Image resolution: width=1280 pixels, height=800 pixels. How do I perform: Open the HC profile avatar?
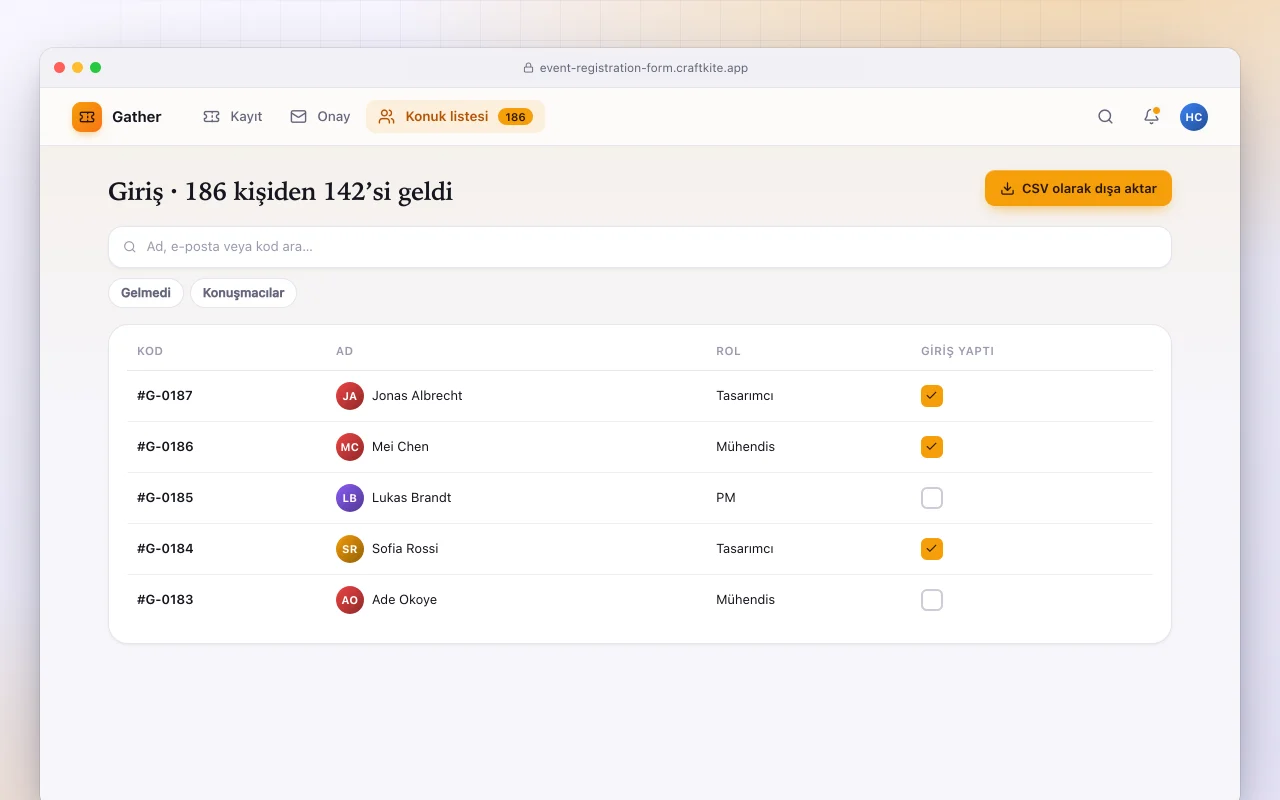click(x=1194, y=117)
